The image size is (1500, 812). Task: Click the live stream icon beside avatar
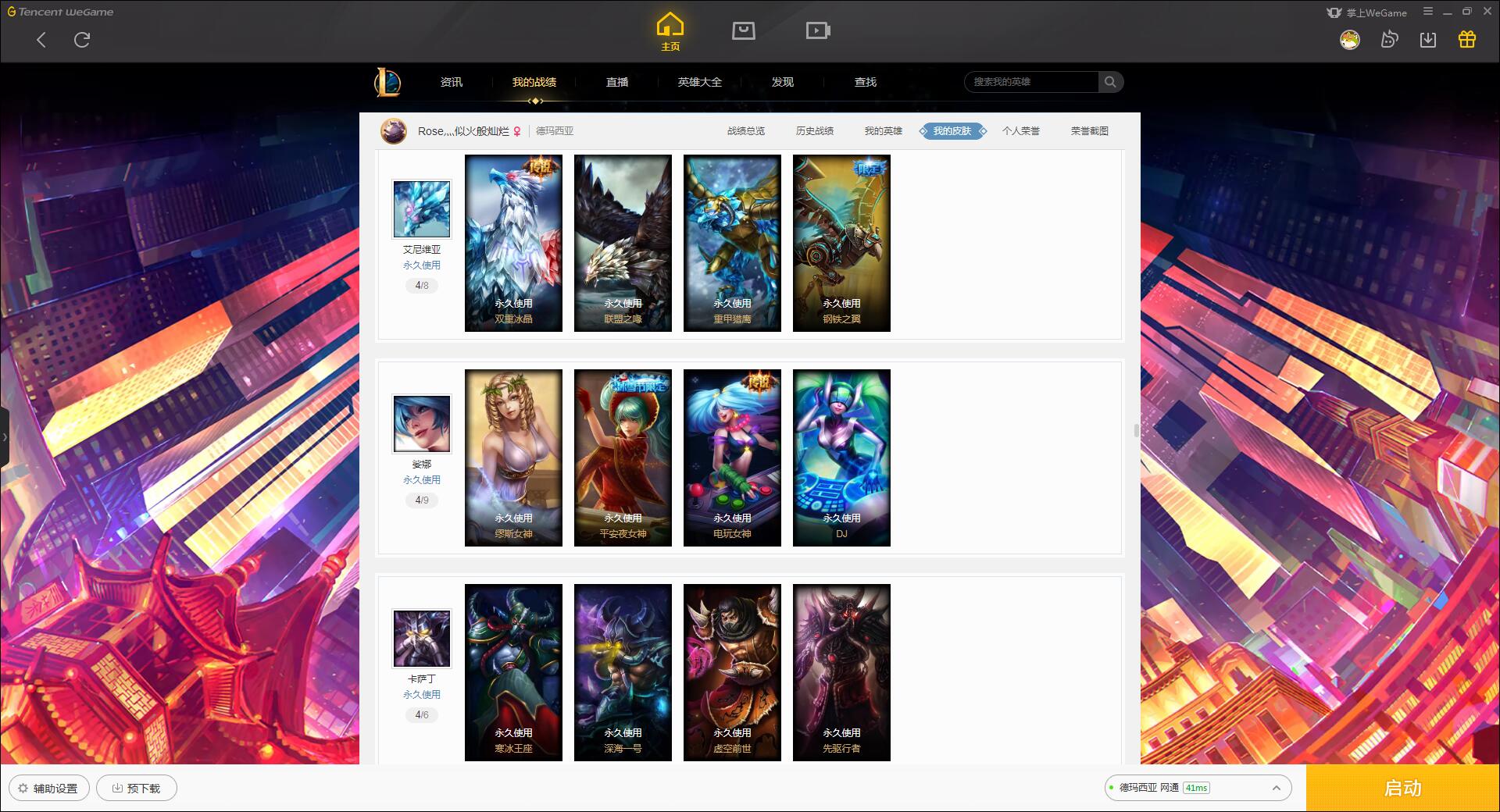(1389, 40)
